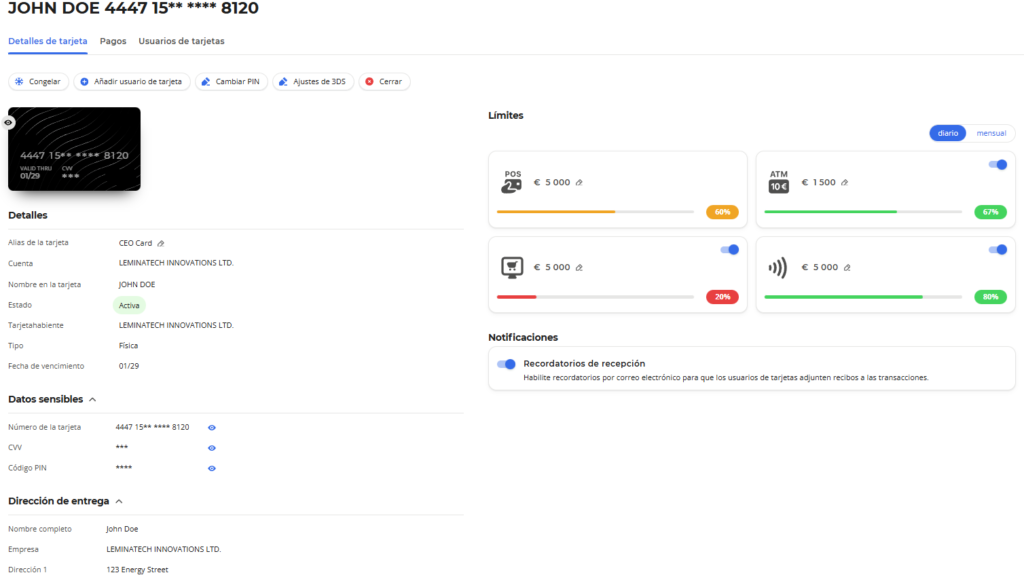This screenshot has height=575, width=1024.
Task: Collapse the Dirección de entrega section
Action: click(119, 501)
